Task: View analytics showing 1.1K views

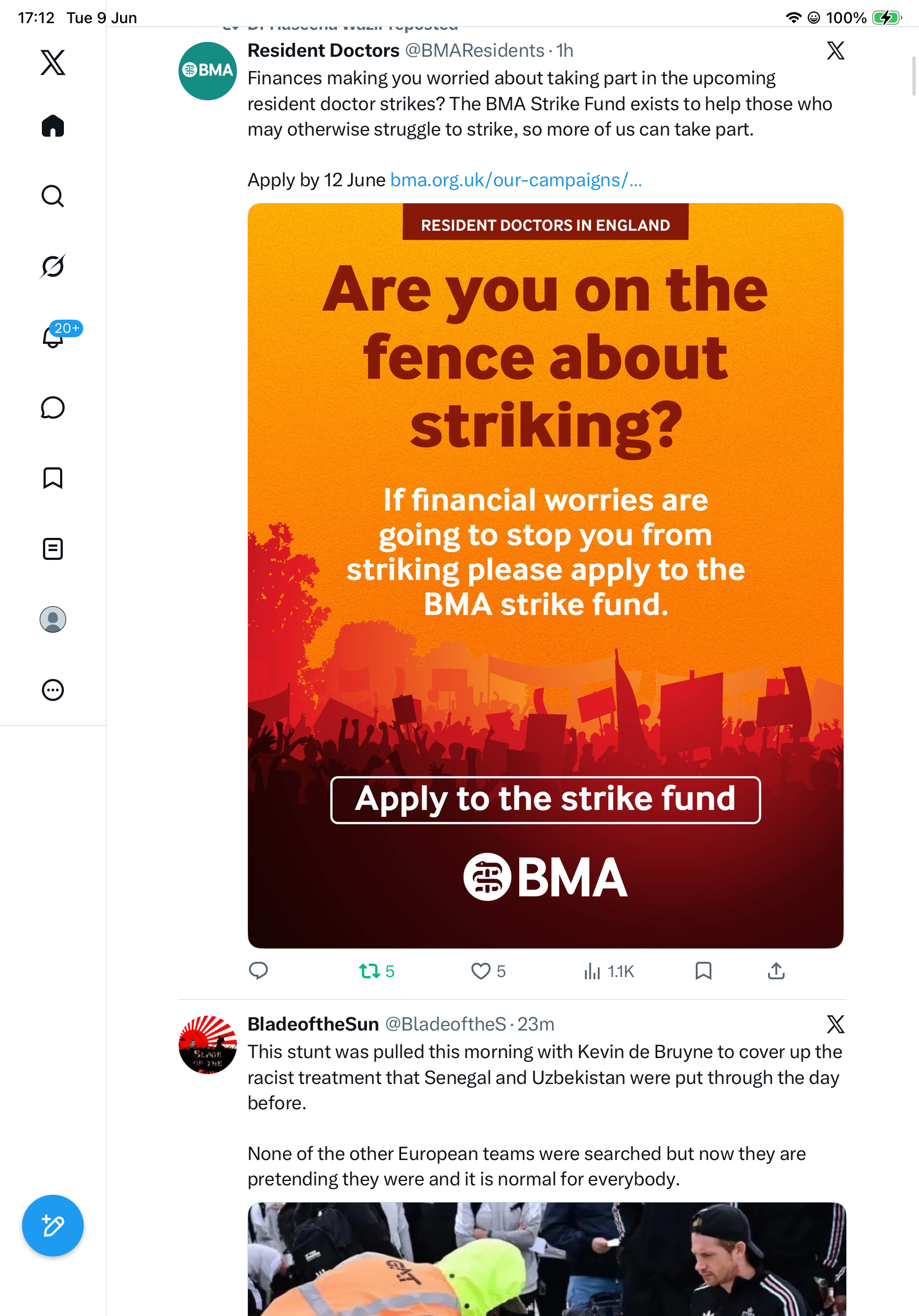Action: [608, 971]
